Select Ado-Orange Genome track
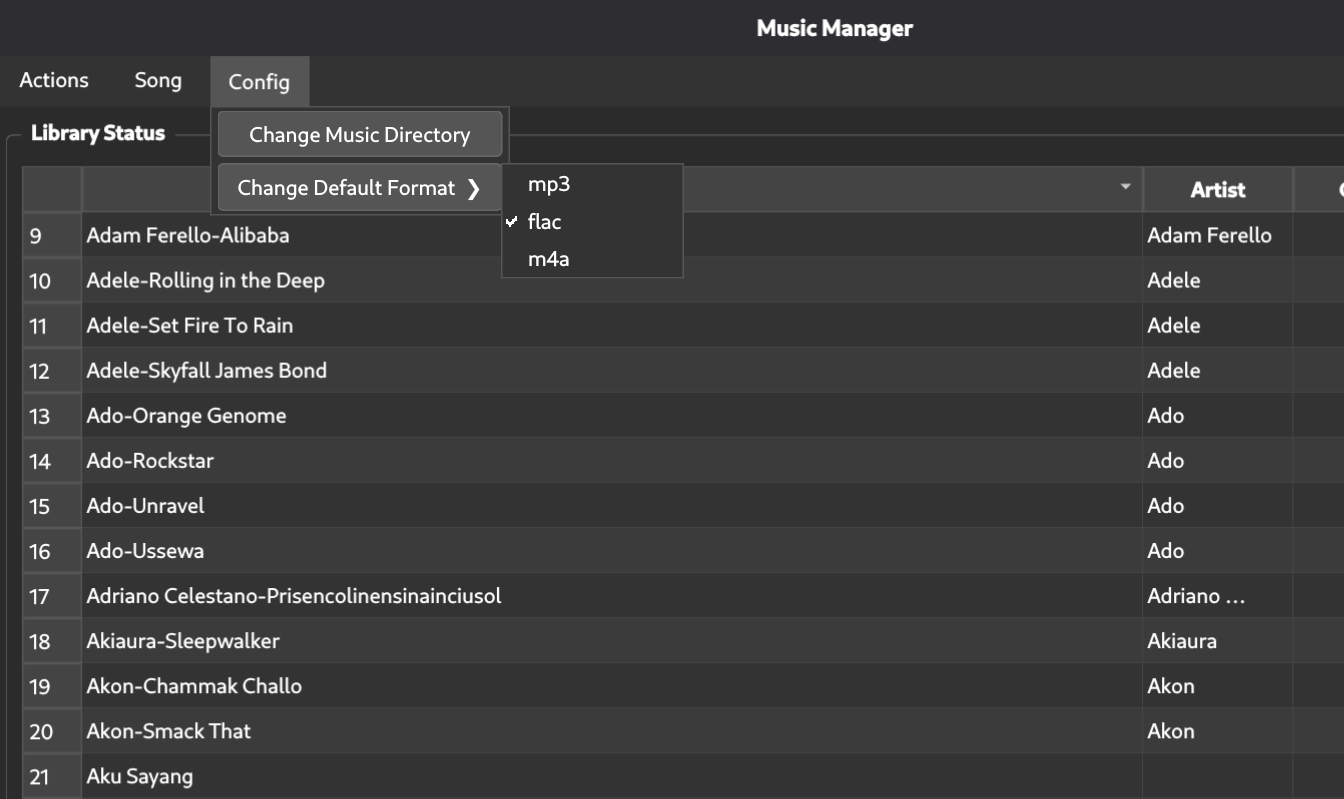The image size is (1344, 799). (x=187, y=416)
